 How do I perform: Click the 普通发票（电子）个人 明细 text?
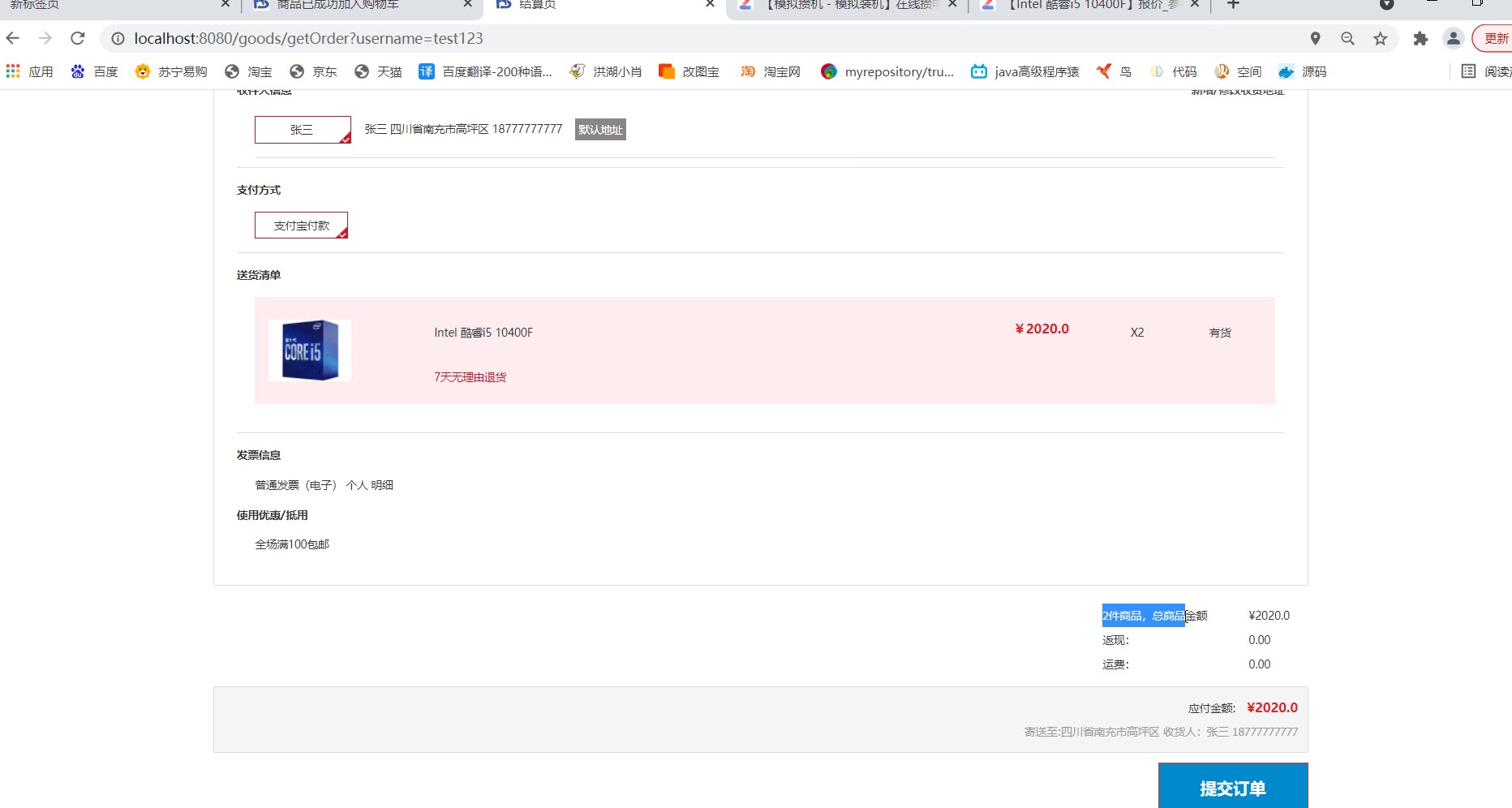324,485
